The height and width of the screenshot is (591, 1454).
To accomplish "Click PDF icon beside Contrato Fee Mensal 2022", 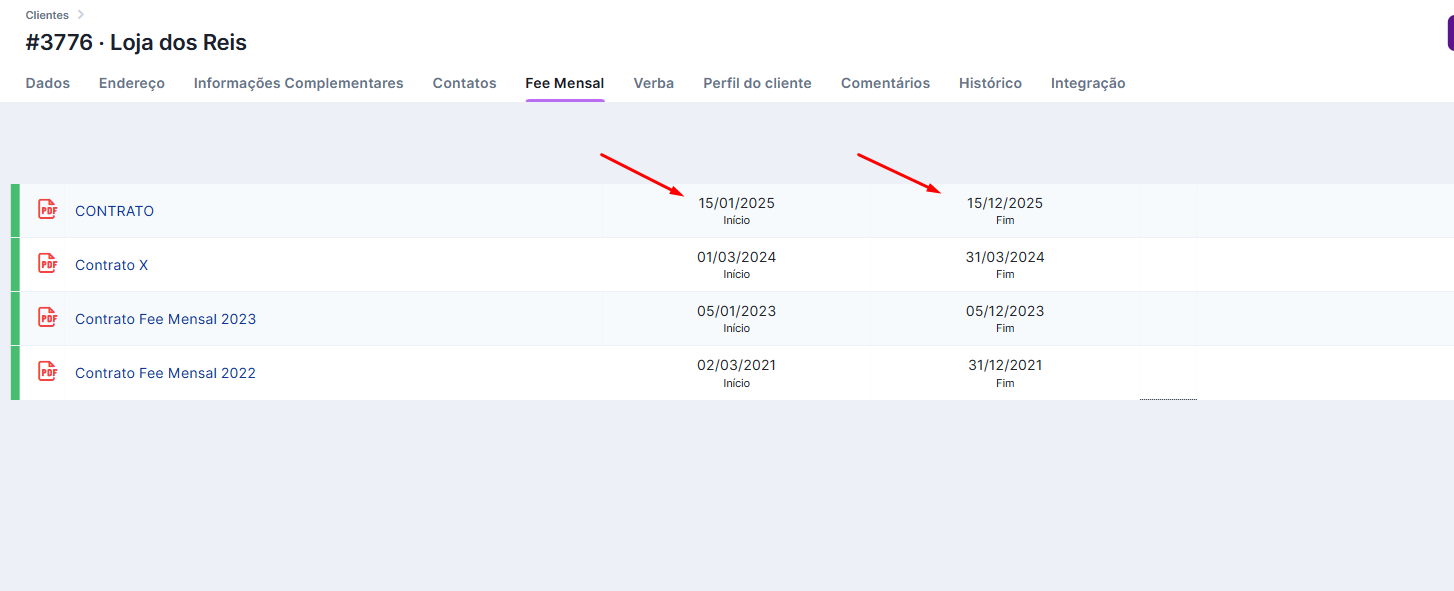I will tap(47, 372).
